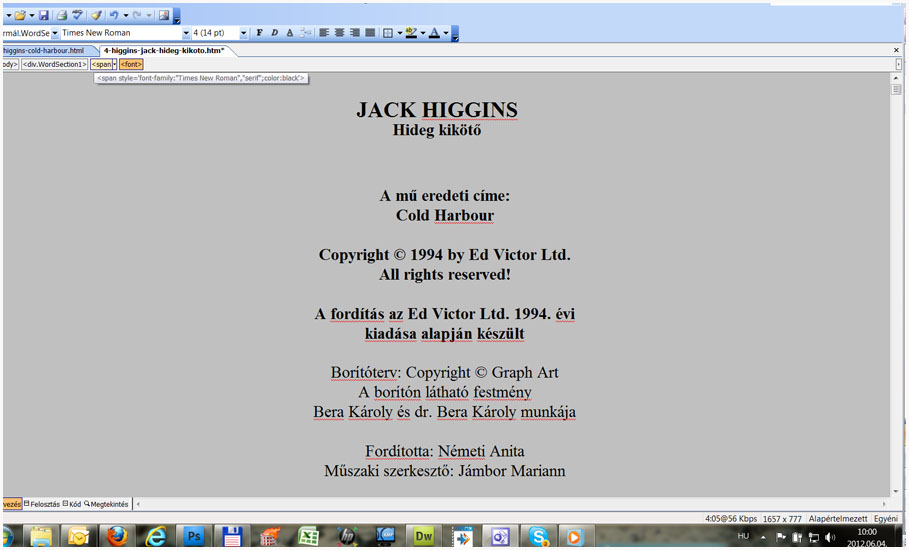Image resolution: width=909 pixels, height=550 pixels.
Task: Click the horizontal scrollbar left arrow
Action: coord(137,504)
